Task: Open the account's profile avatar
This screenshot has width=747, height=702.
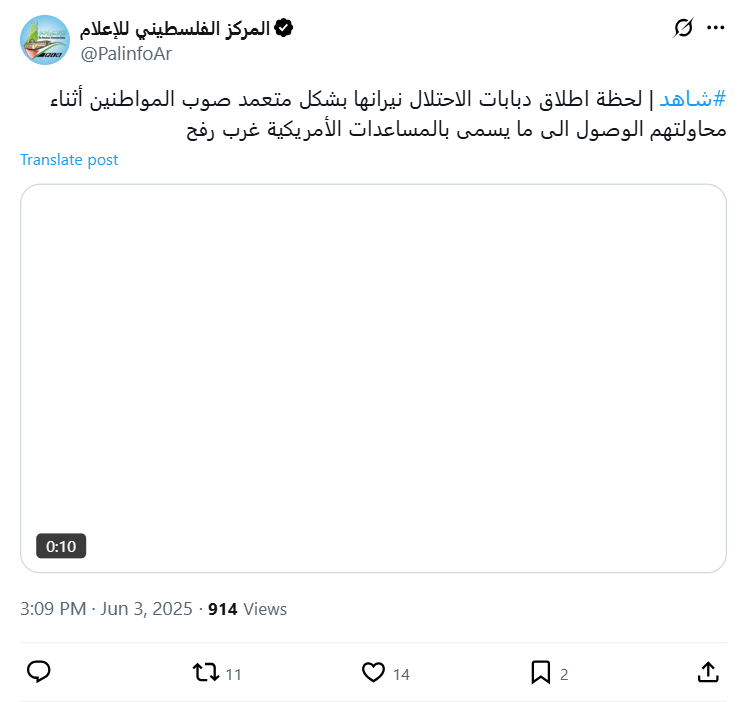Action: click(45, 41)
